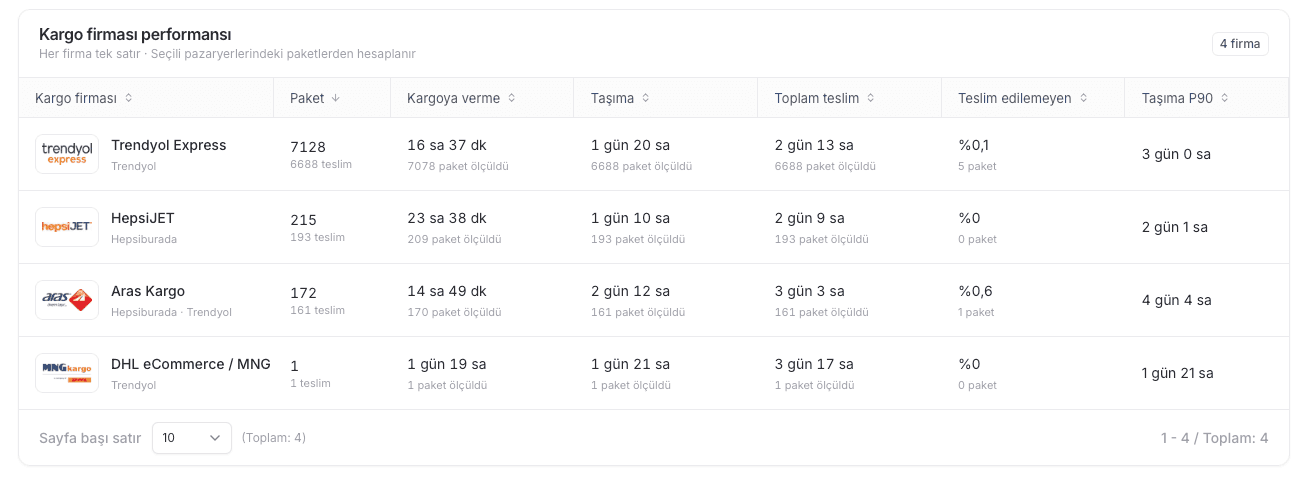
Task: Click Toplam teslim column header
Action: coord(850,98)
